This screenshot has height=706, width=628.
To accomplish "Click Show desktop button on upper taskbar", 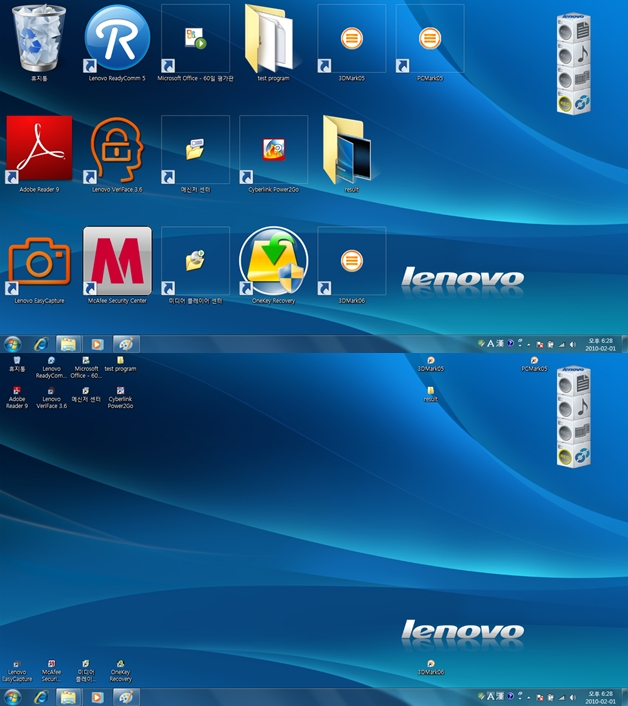I will point(625,344).
